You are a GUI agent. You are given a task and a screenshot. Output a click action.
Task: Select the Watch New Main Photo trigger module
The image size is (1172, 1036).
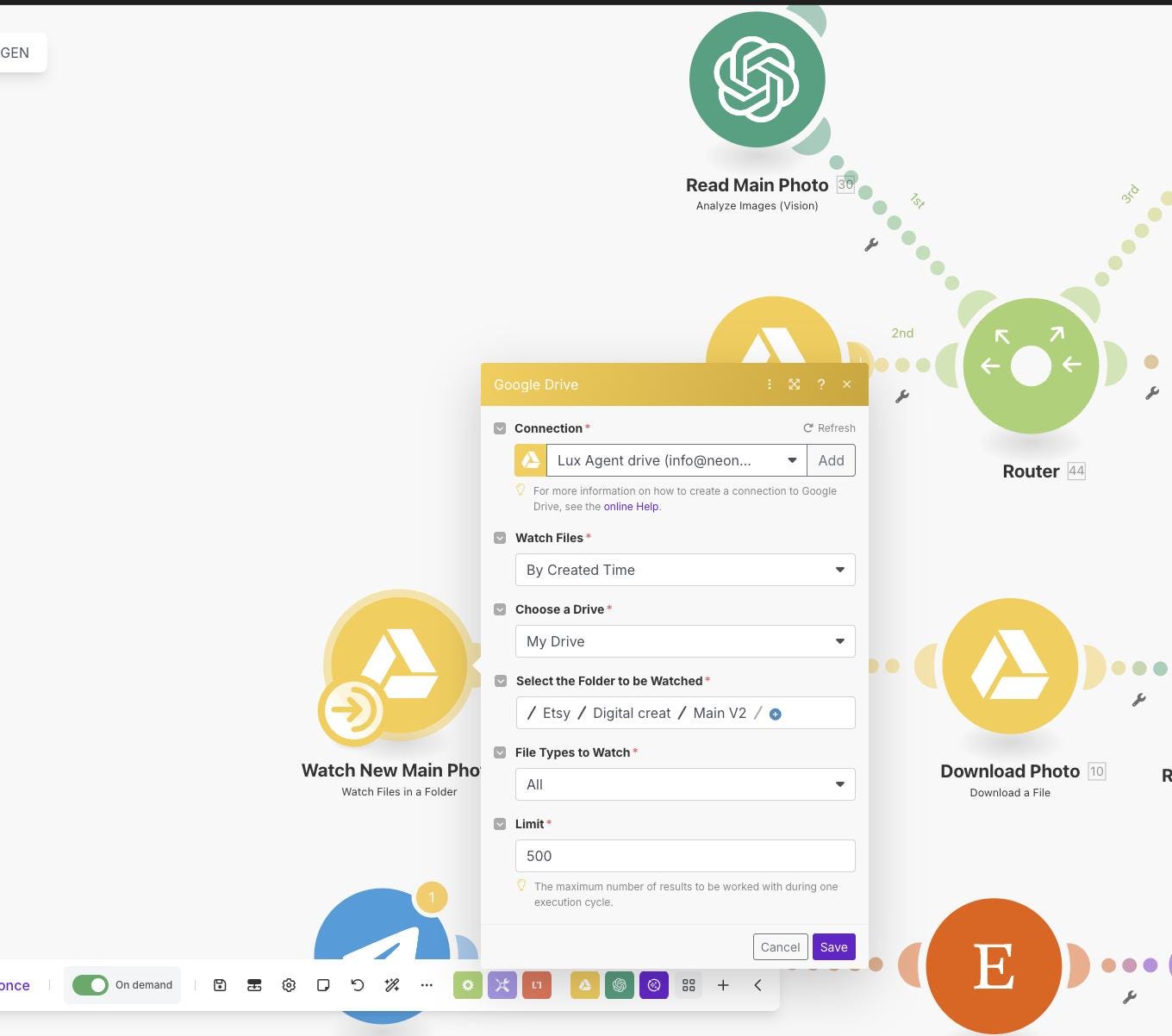[x=399, y=665]
